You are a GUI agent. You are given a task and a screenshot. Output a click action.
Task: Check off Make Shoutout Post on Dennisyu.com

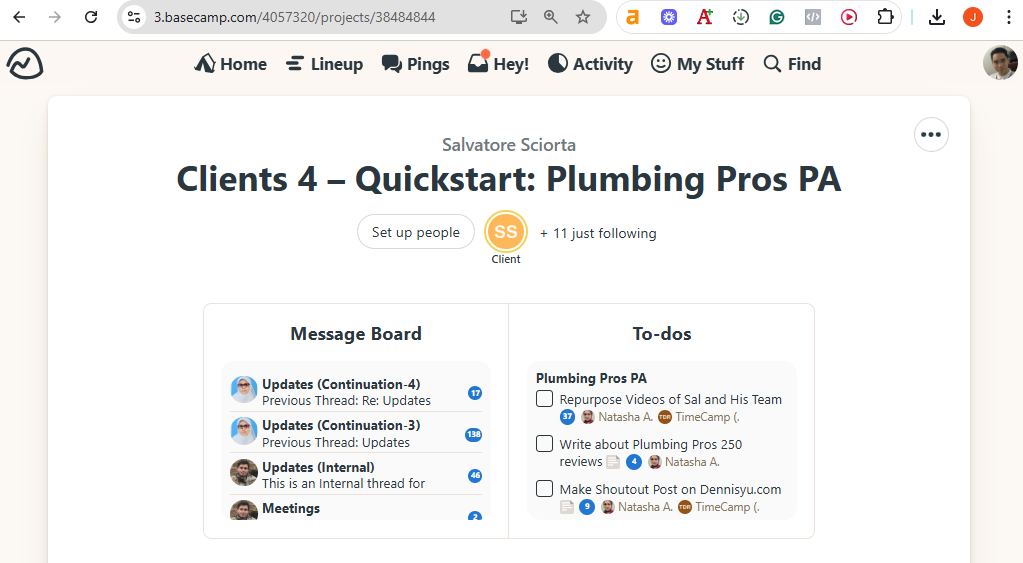click(544, 489)
